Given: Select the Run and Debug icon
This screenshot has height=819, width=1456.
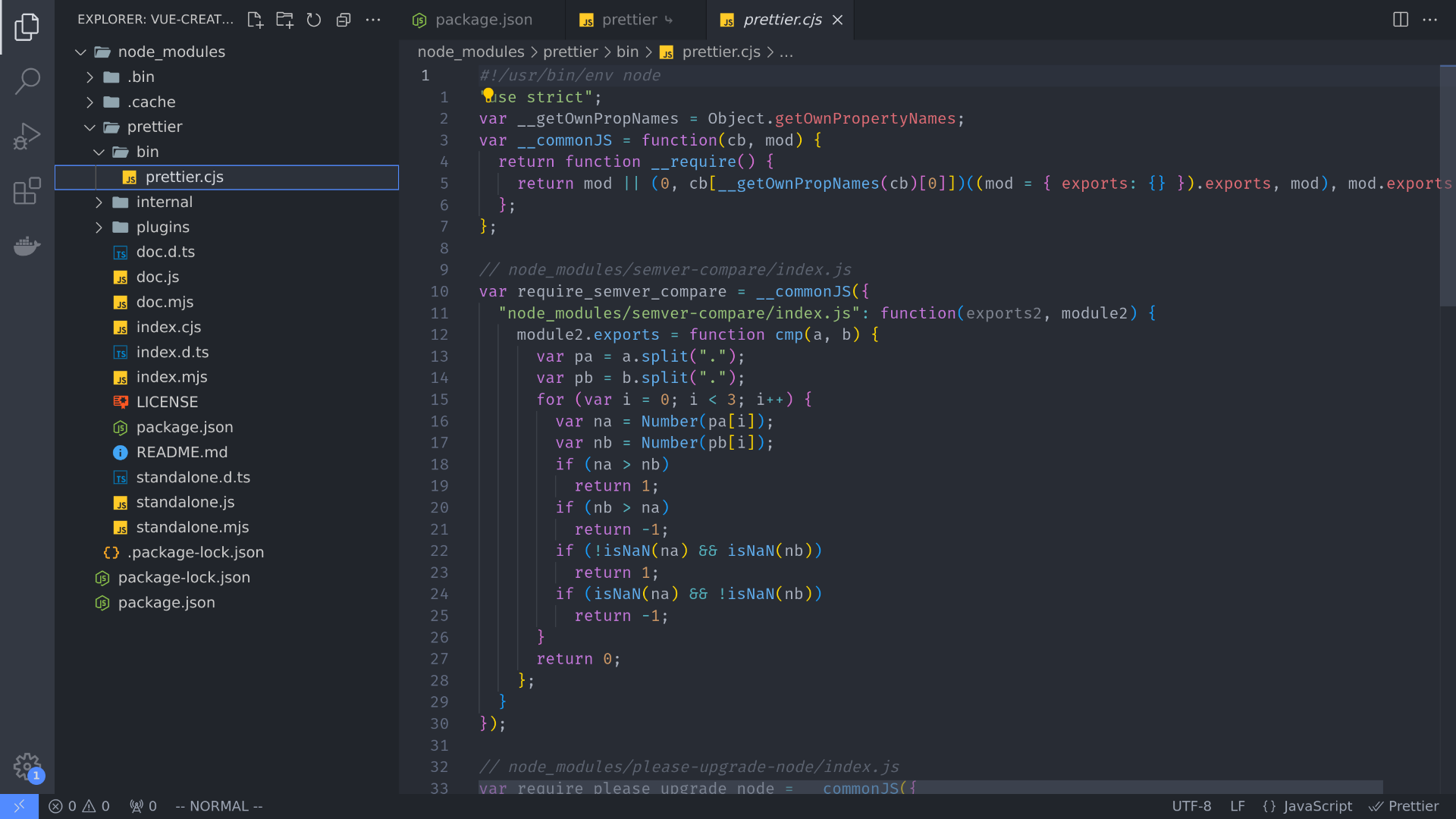Looking at the screenshot, I should click(27, 136).
